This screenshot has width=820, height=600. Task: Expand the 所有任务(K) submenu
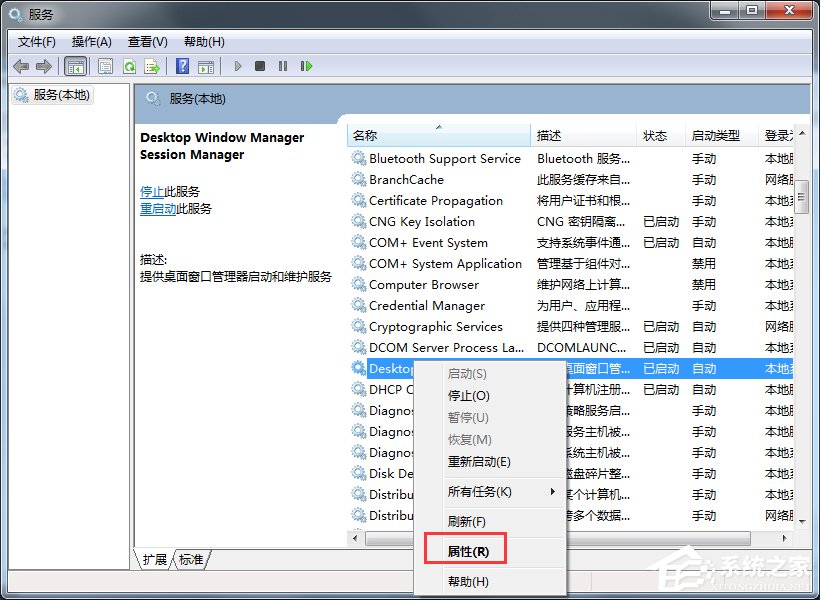click(x=477, y=493)
